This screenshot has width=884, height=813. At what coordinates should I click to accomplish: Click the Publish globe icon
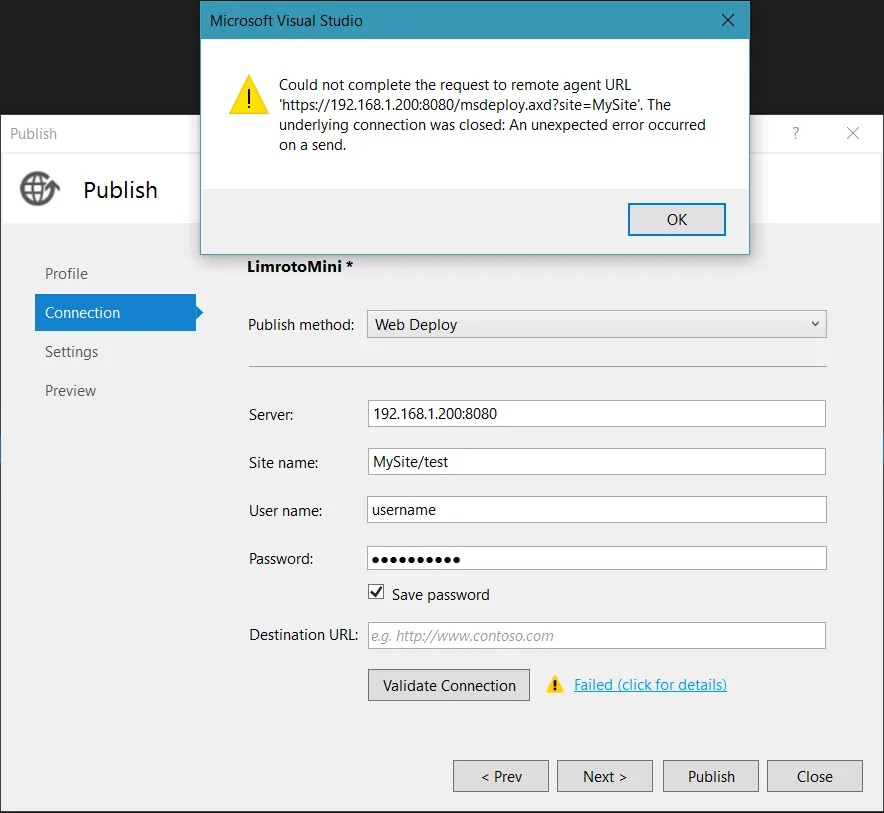tap(39, 188)
